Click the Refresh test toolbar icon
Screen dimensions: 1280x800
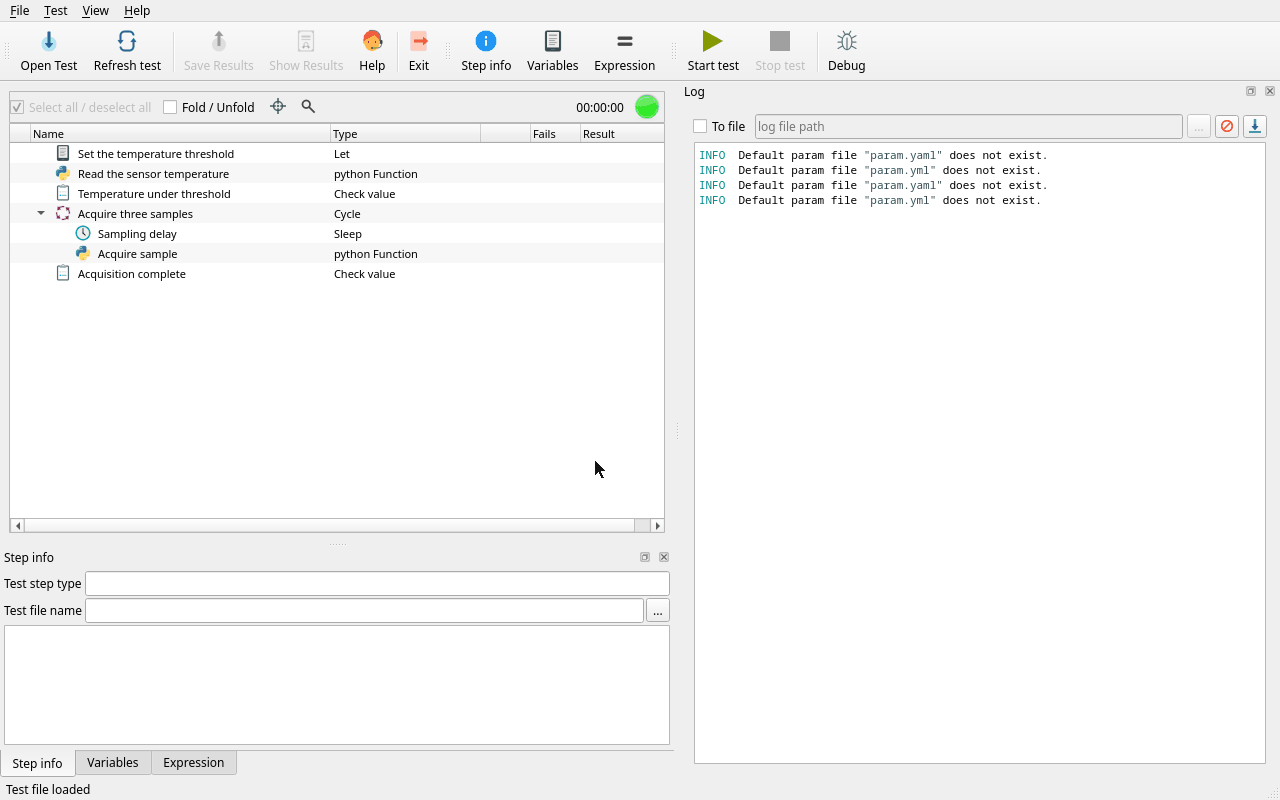[127, 41]
